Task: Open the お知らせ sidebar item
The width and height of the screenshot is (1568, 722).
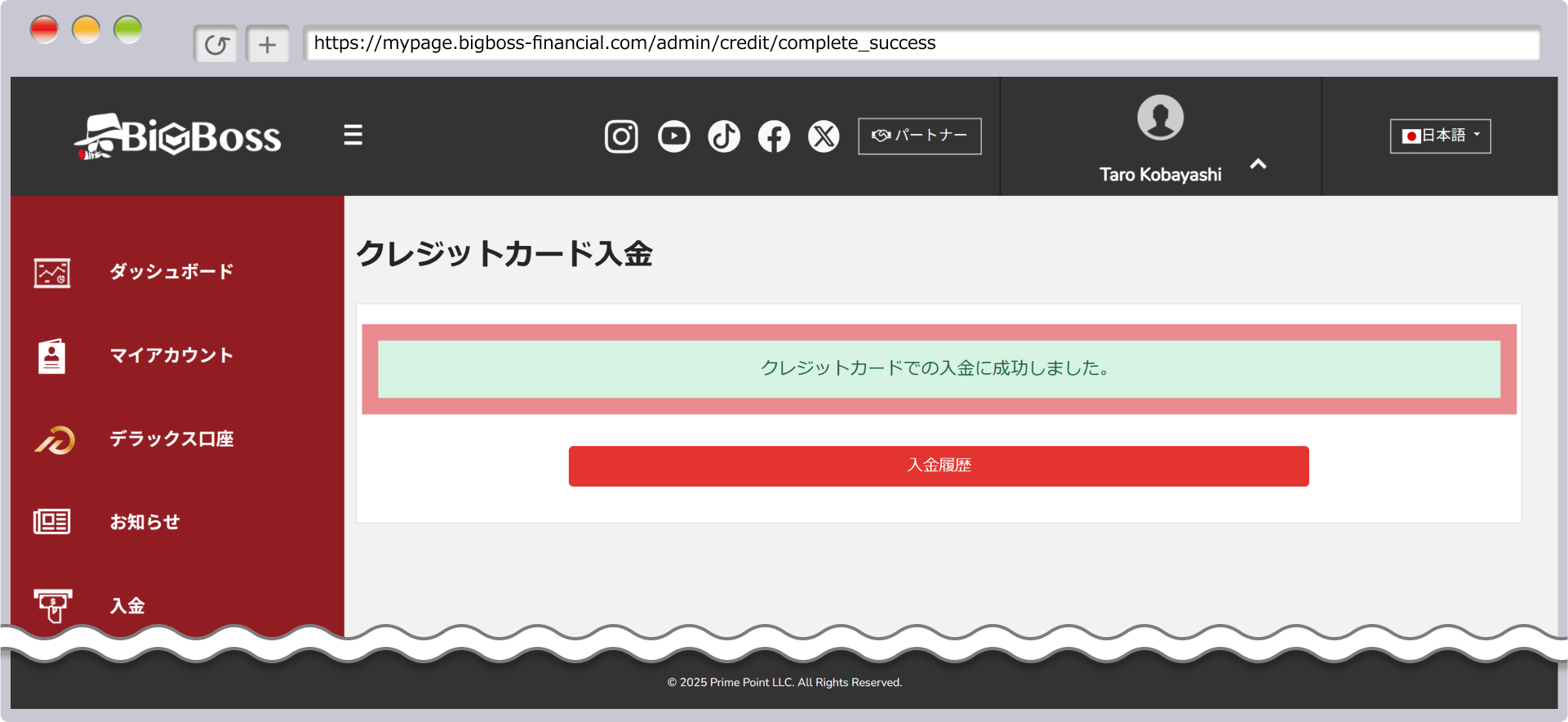Action: [x=144, y=522]
